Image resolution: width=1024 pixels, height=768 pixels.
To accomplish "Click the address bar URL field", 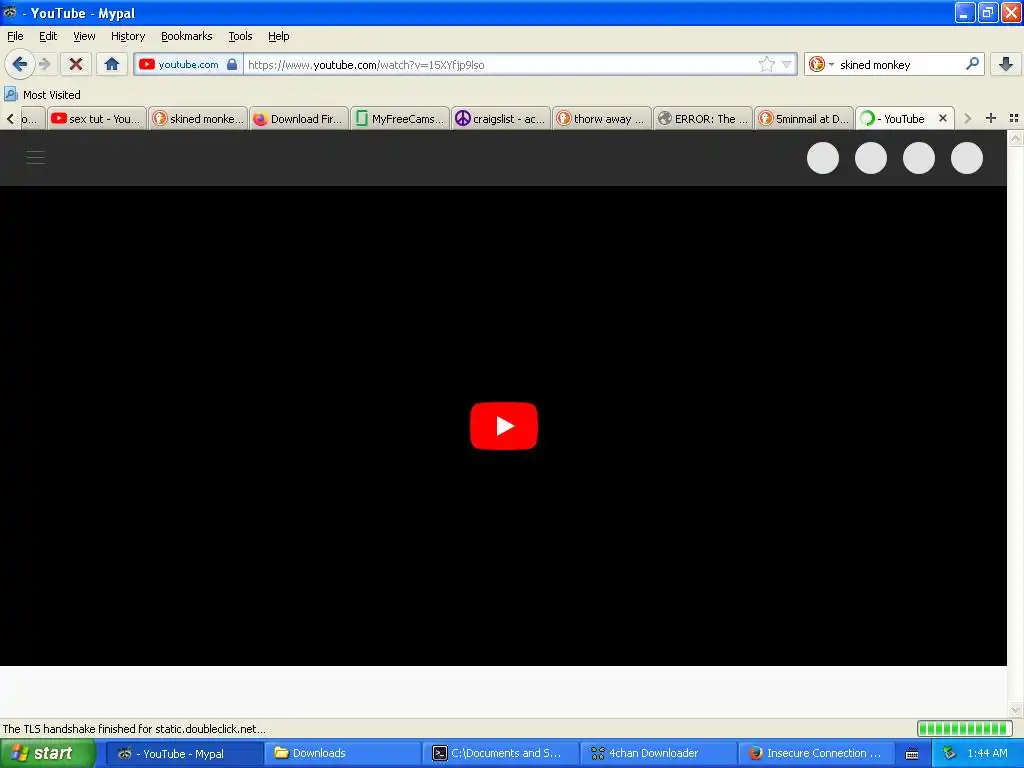I will (500, 65).
